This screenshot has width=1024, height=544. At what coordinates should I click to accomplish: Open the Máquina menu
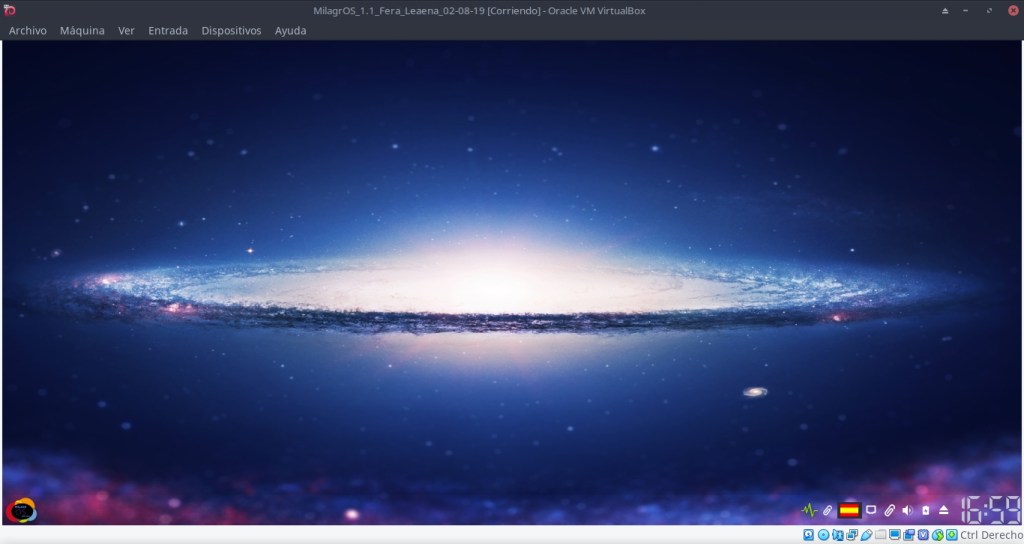pyautogui.click(x=82, y=30)
